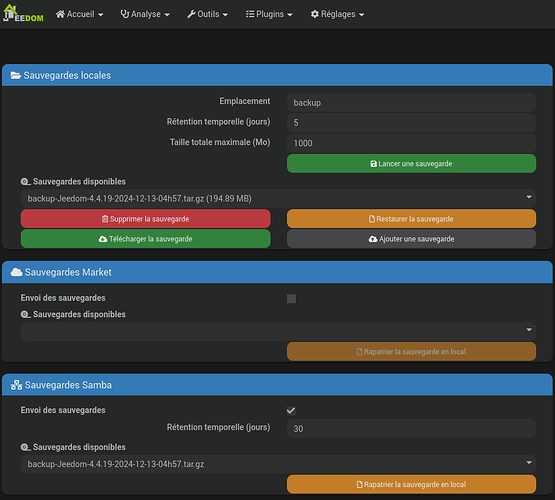Click the Rétention temporelle field showing 30
This screenshot has height=500, width=555.
pyautogui.click(x=411, y=429)
